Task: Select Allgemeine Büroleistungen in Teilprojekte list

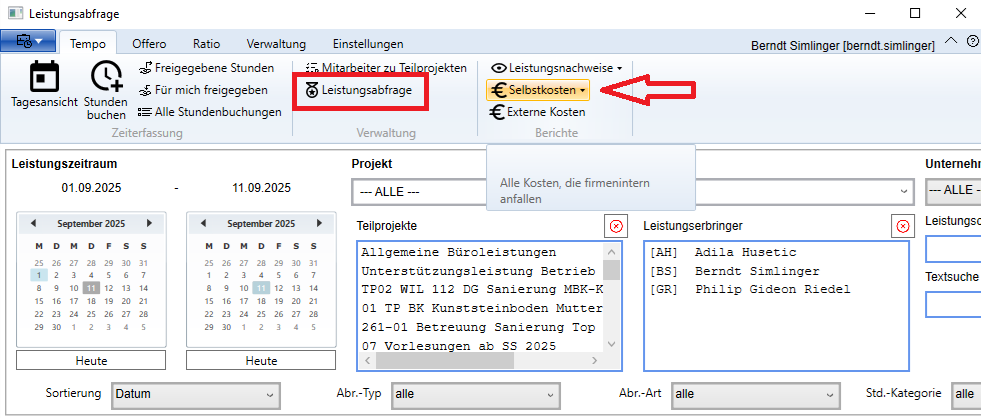Action: (x=458, y=253)
